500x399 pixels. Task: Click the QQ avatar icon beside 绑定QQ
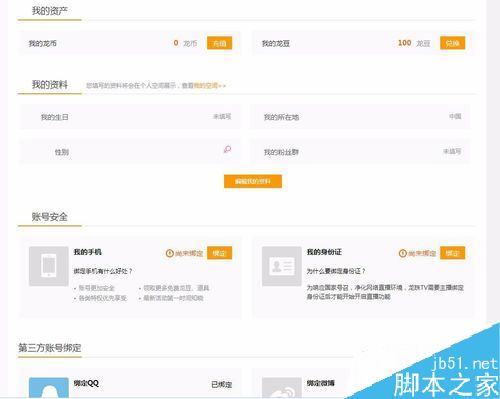49,388
